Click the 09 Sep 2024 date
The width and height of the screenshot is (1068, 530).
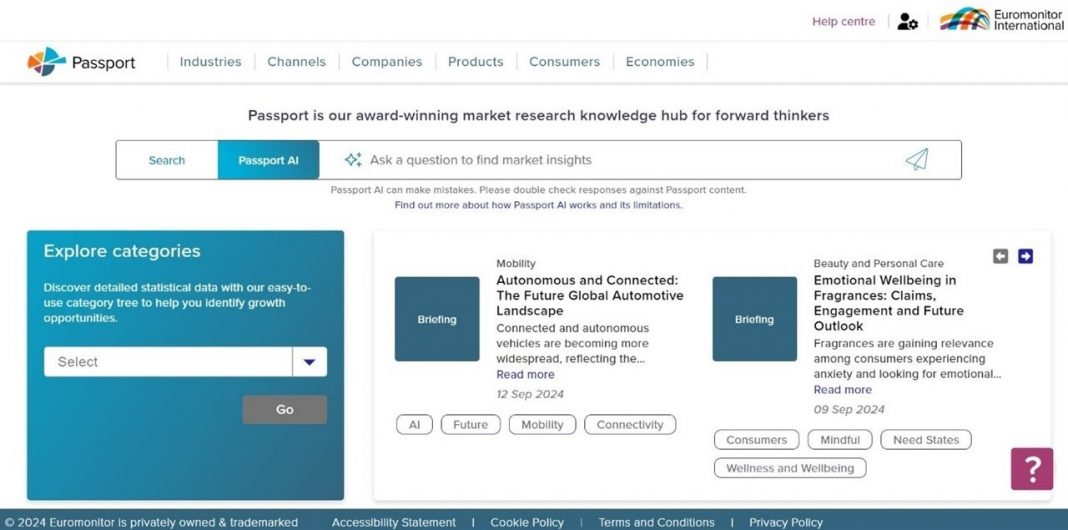(x=849, y=409)
